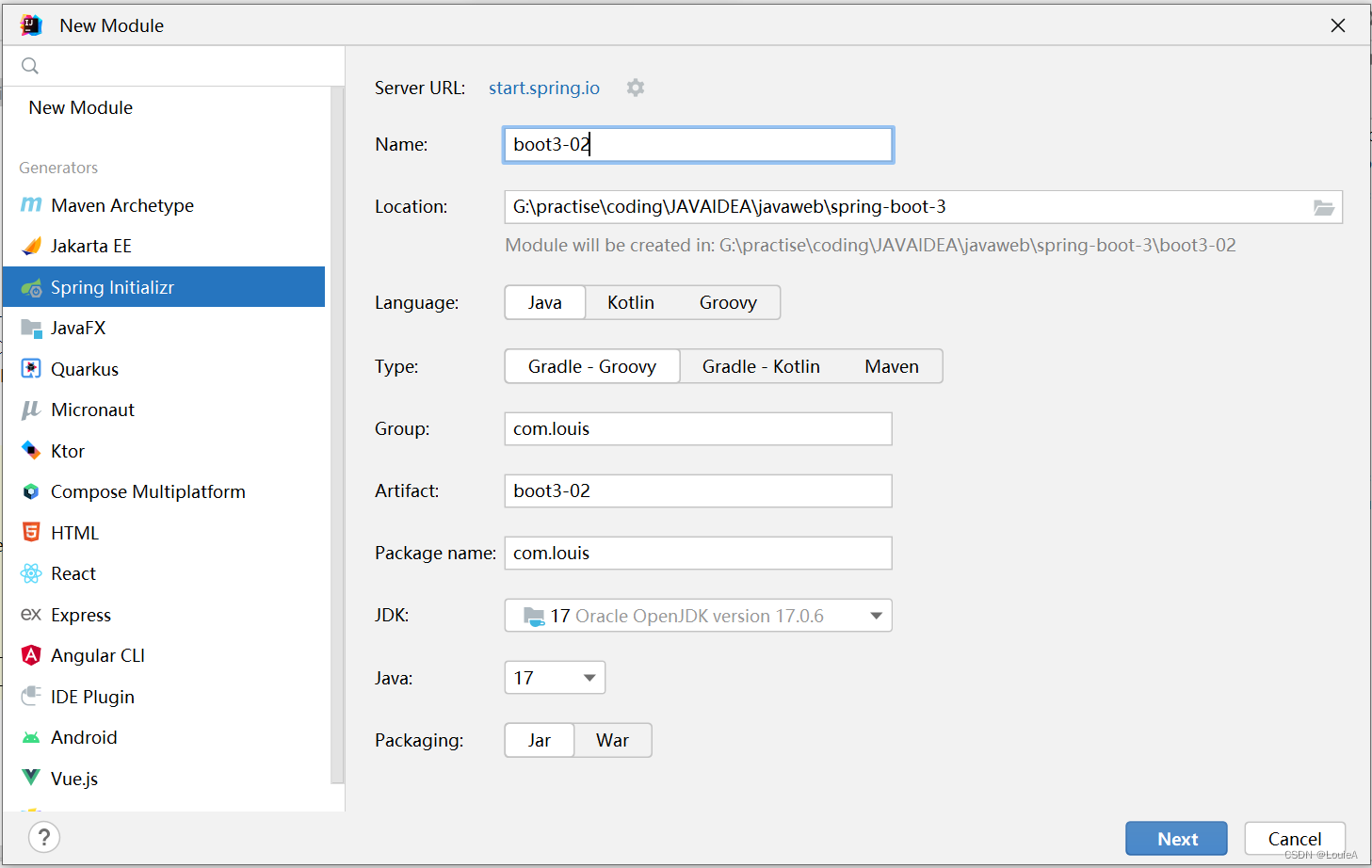Select the Micronaut generator label
The image size is (1372, 868).
tap(93, 410)
